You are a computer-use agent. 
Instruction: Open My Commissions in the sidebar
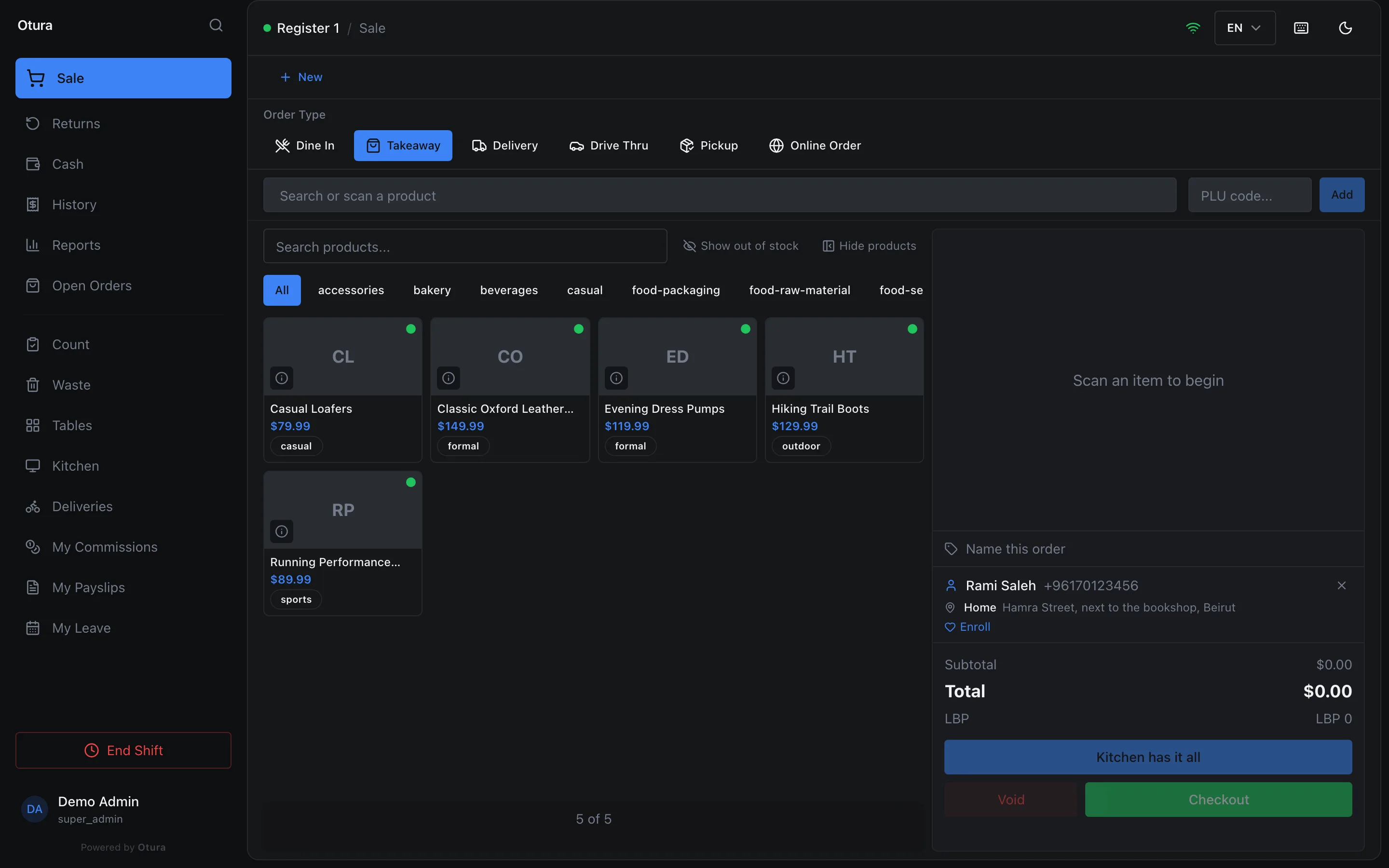coord(123,547)
